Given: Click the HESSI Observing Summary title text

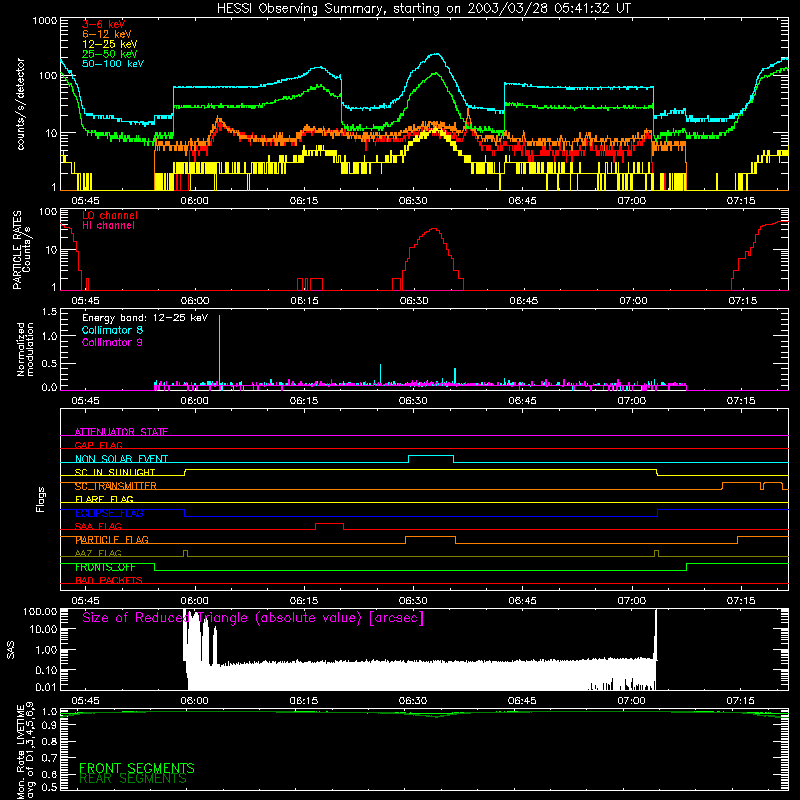Looking at the screenshot, I should click(423, 9).
